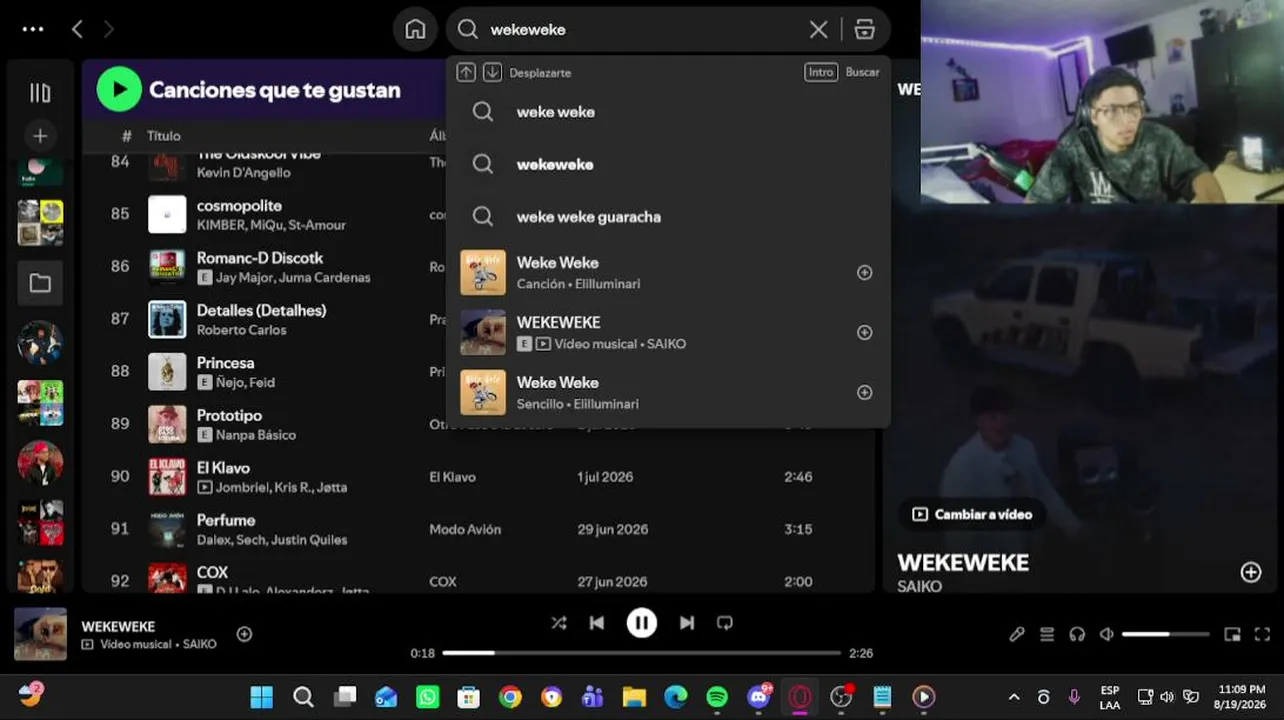
Task: Show lyrics with the microphone icon
Action: pos(1017,634)
